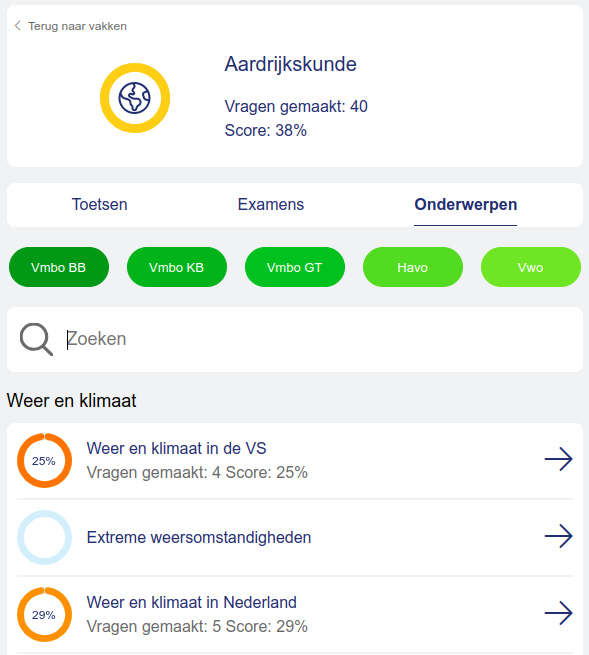Click the magnifying glass search icon
Screen dimensions: 589x655
click(x=36, y=339)
